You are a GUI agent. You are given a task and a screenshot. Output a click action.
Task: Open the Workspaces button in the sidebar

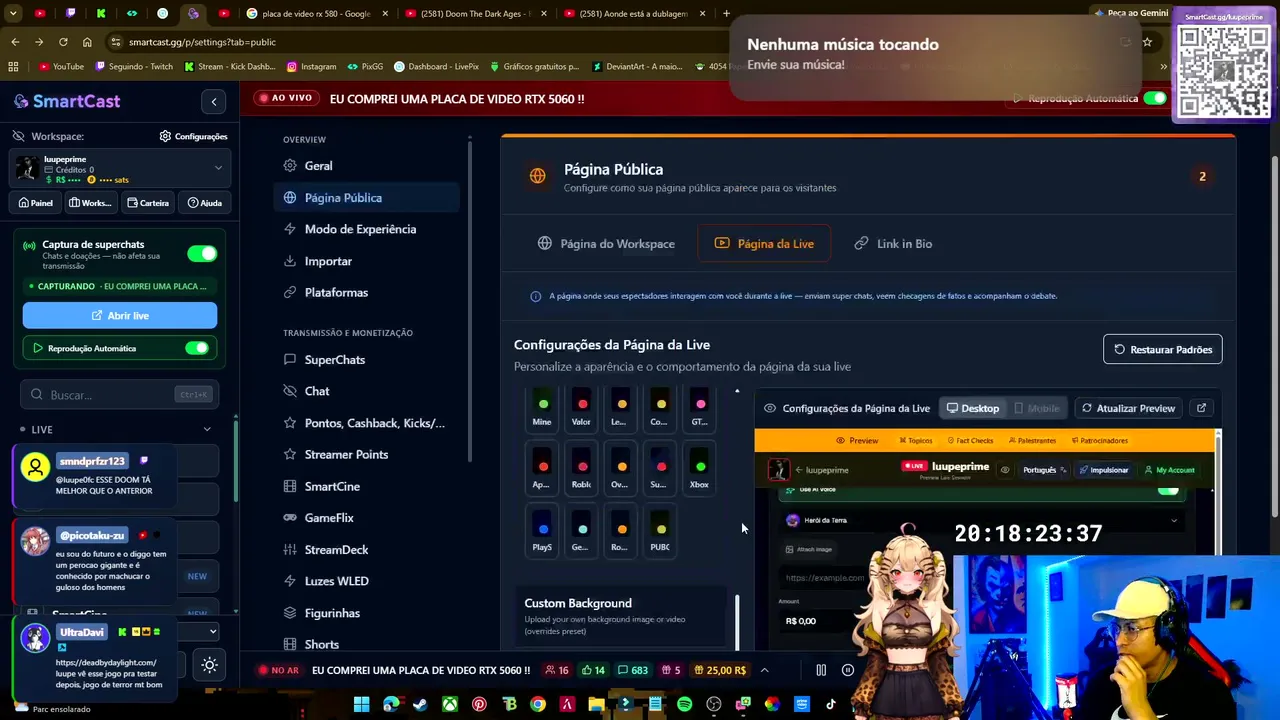click(90, 203)
